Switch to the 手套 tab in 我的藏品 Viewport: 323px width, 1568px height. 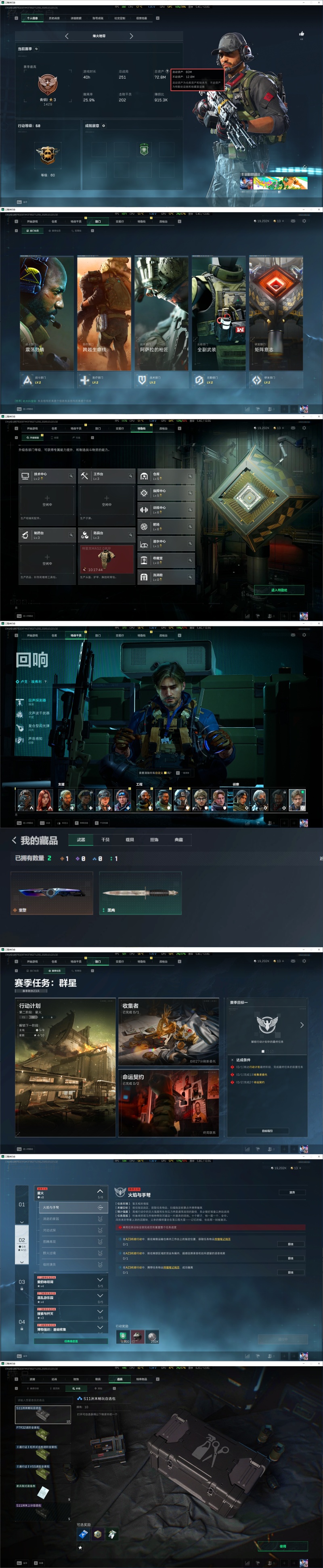point(105,840)
